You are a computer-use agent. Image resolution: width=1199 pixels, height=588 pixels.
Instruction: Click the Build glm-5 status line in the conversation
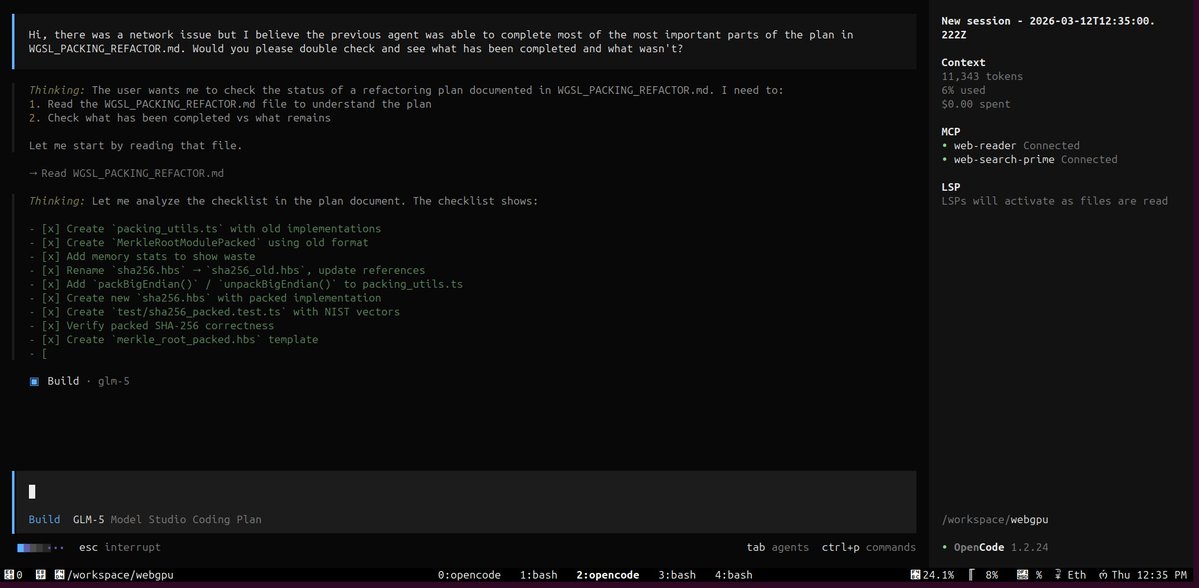click(80, 381)
